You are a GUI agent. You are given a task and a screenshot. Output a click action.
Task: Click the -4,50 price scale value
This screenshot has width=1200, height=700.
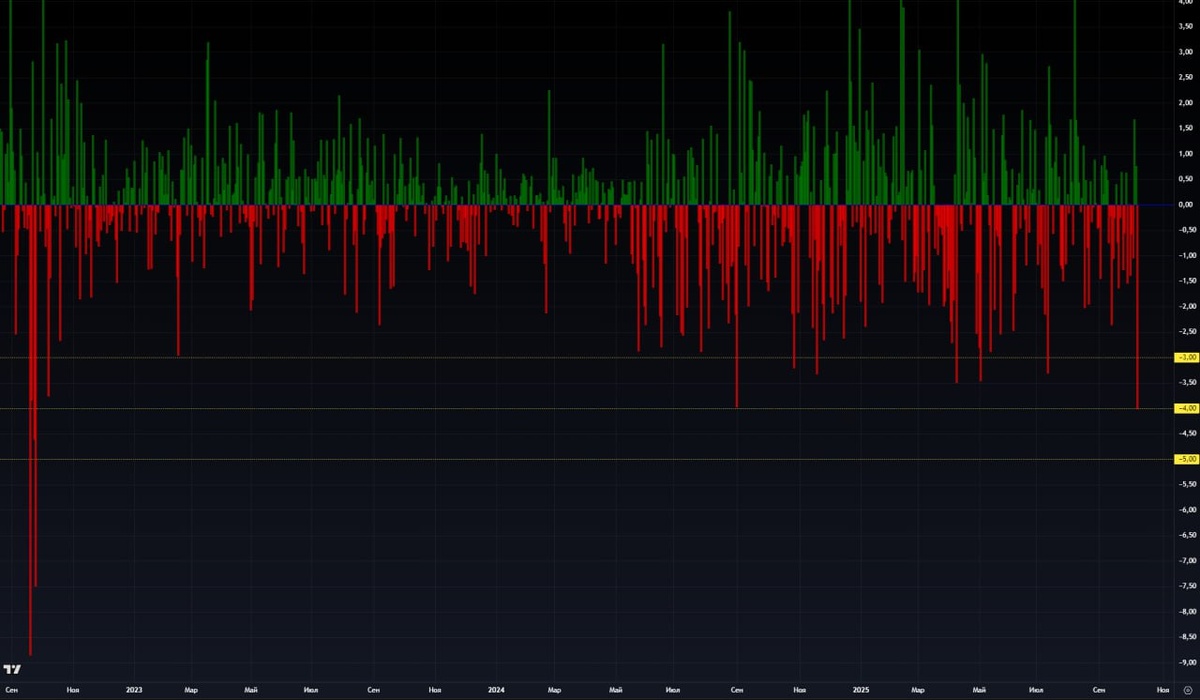1187,434
